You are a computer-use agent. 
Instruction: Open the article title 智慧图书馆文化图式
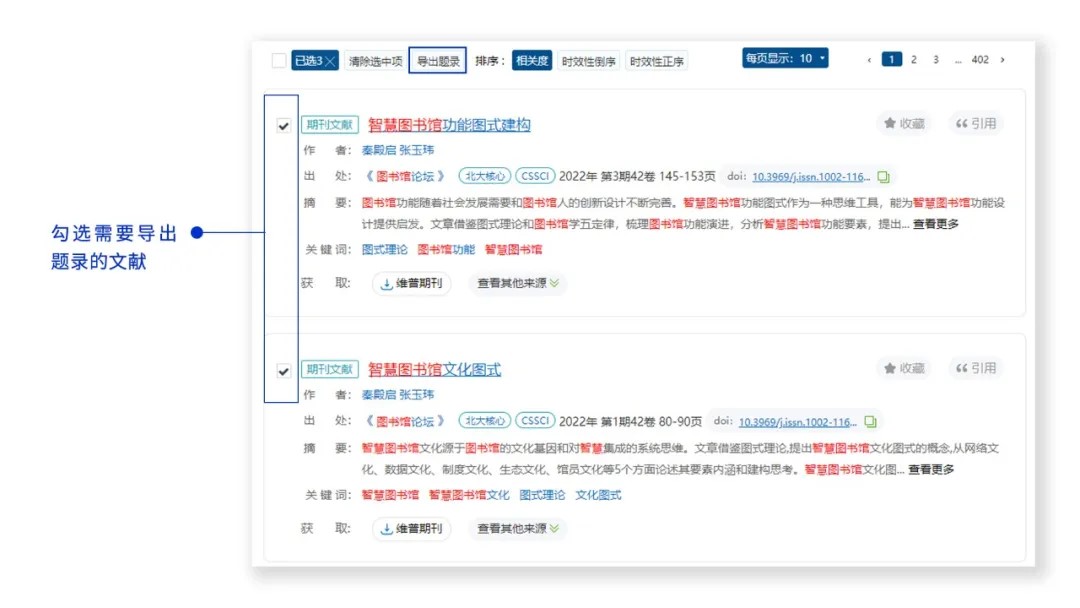point(434,370)
